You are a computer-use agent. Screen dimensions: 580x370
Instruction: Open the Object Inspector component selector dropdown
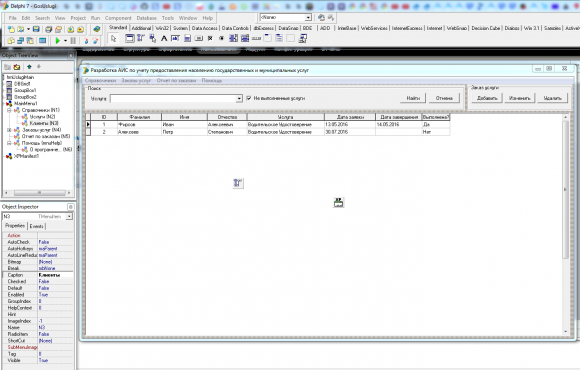69,216
